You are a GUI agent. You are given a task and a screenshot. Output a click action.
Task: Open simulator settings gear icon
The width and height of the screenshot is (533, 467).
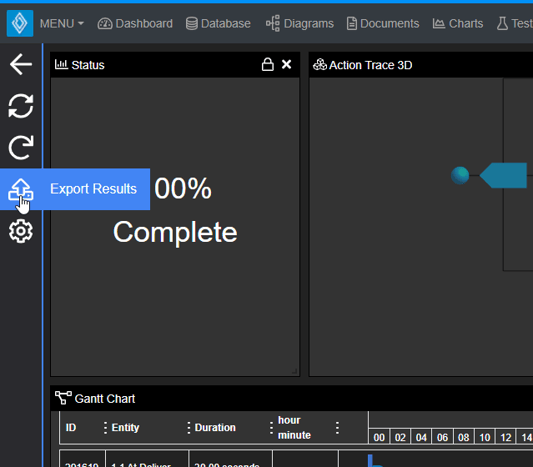point(21,231)
